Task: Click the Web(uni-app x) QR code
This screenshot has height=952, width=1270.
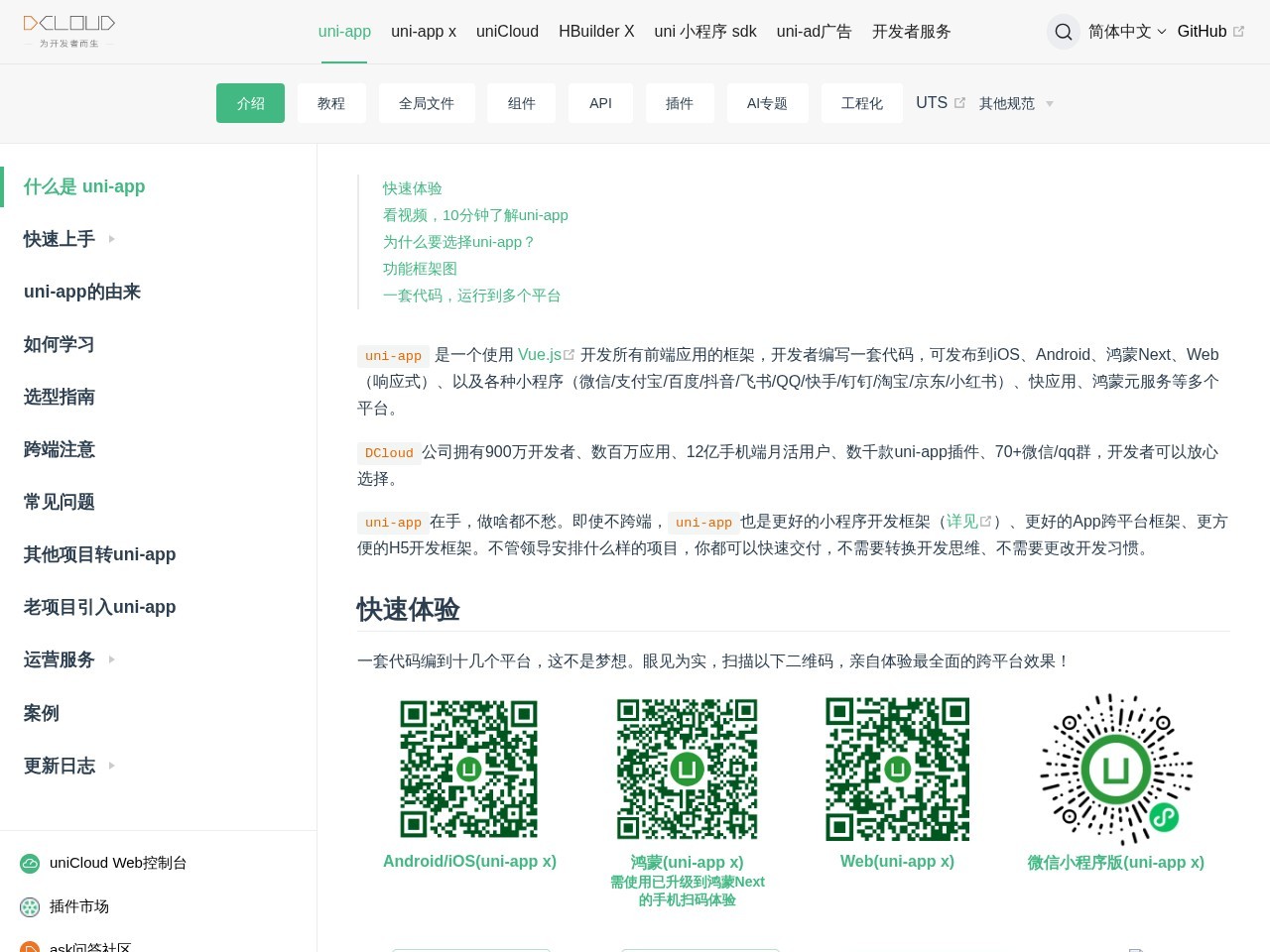Action: pyautogui.click(x=898, y=770)
